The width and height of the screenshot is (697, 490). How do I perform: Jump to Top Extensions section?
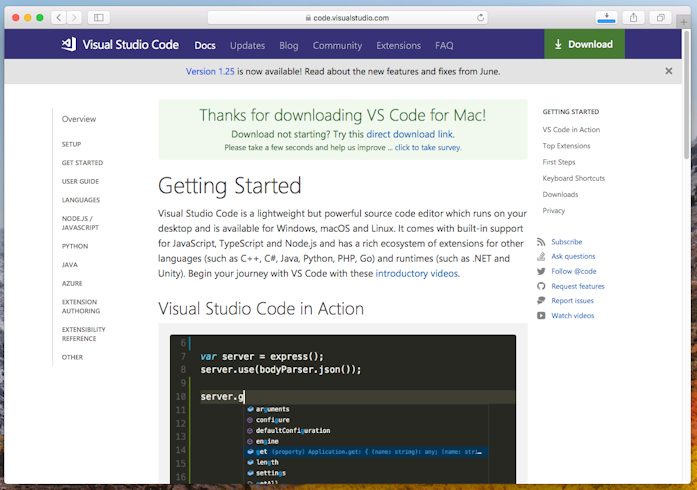[566, 146]
